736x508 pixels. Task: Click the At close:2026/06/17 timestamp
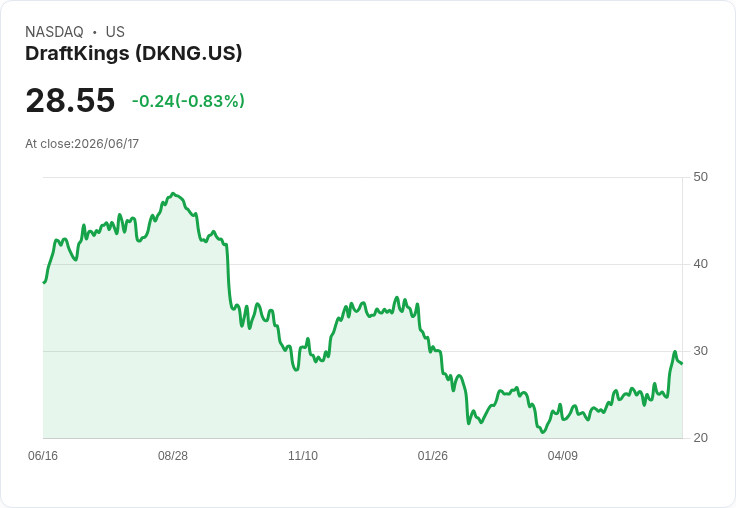click(x=82, y=144)
